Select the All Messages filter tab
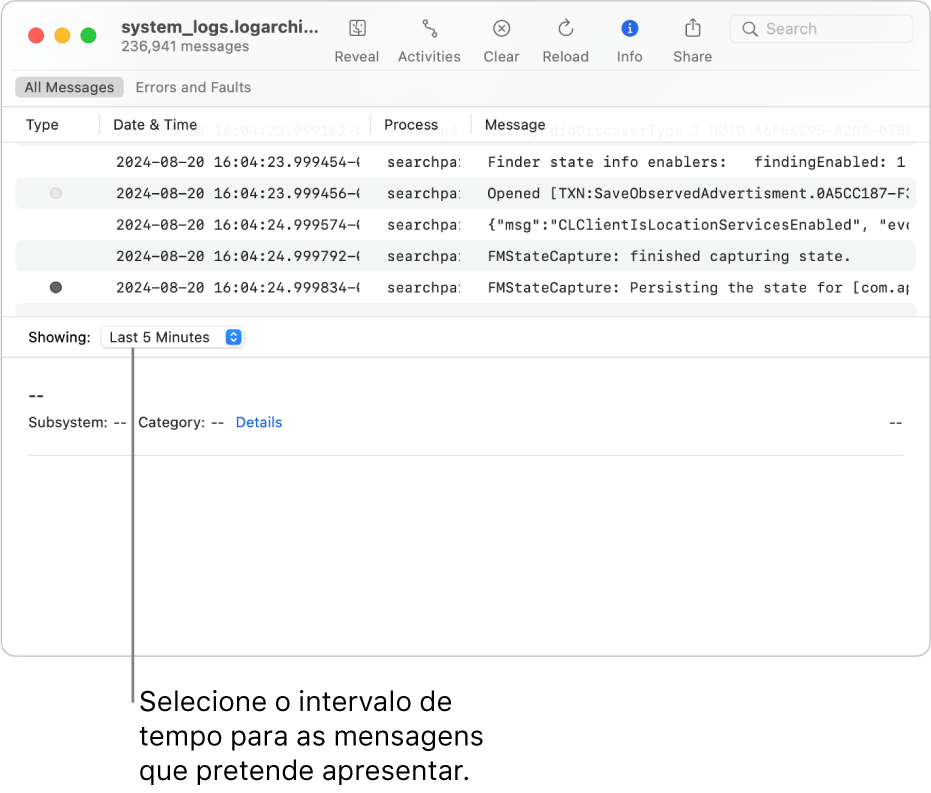 pyautogui.click(x=69, y=87)
